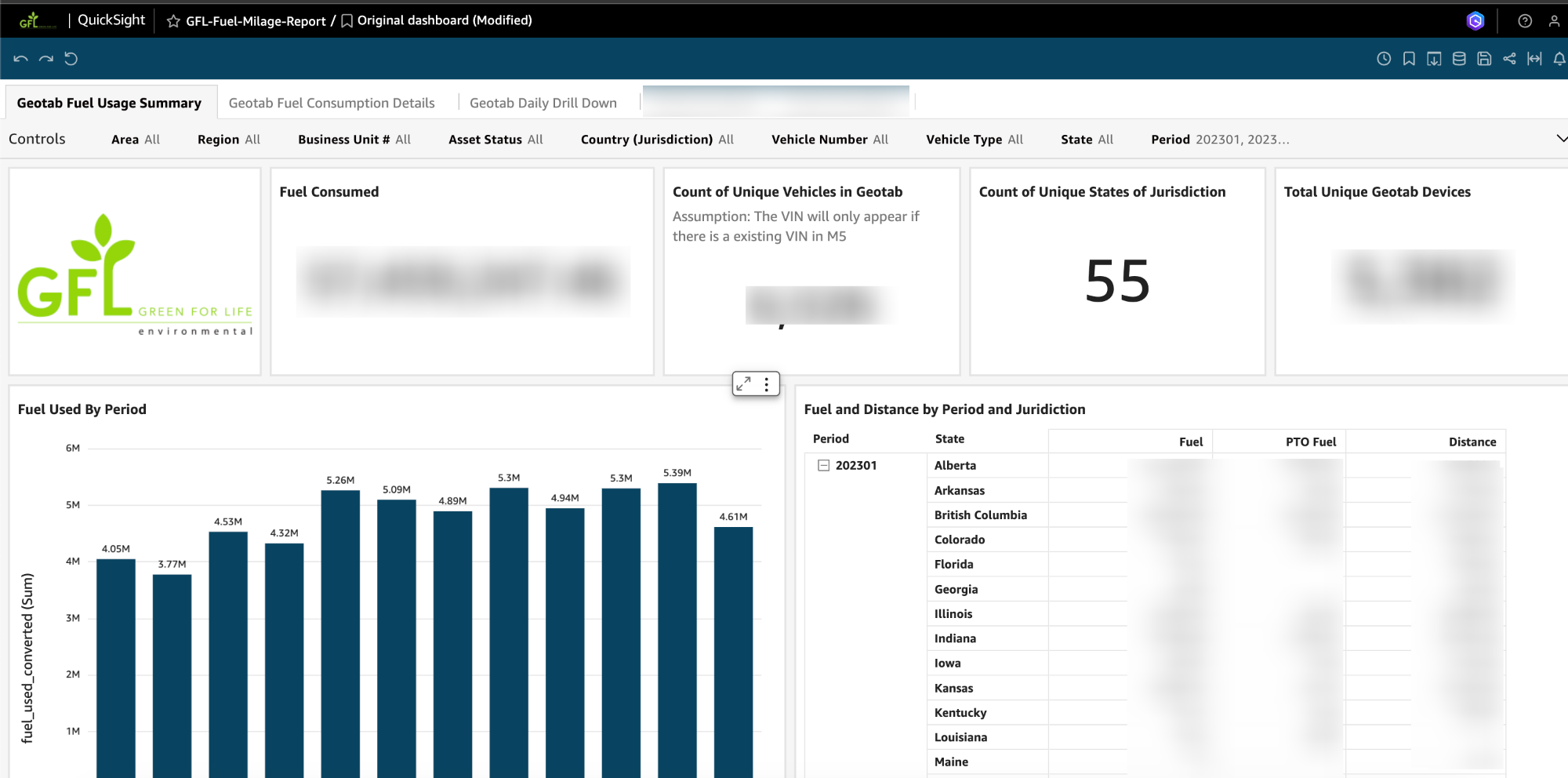Viewport: 1568px width, 778px height.
Task: Open the Country (Jurisdiction) filter
Action: tap(658, 140)
